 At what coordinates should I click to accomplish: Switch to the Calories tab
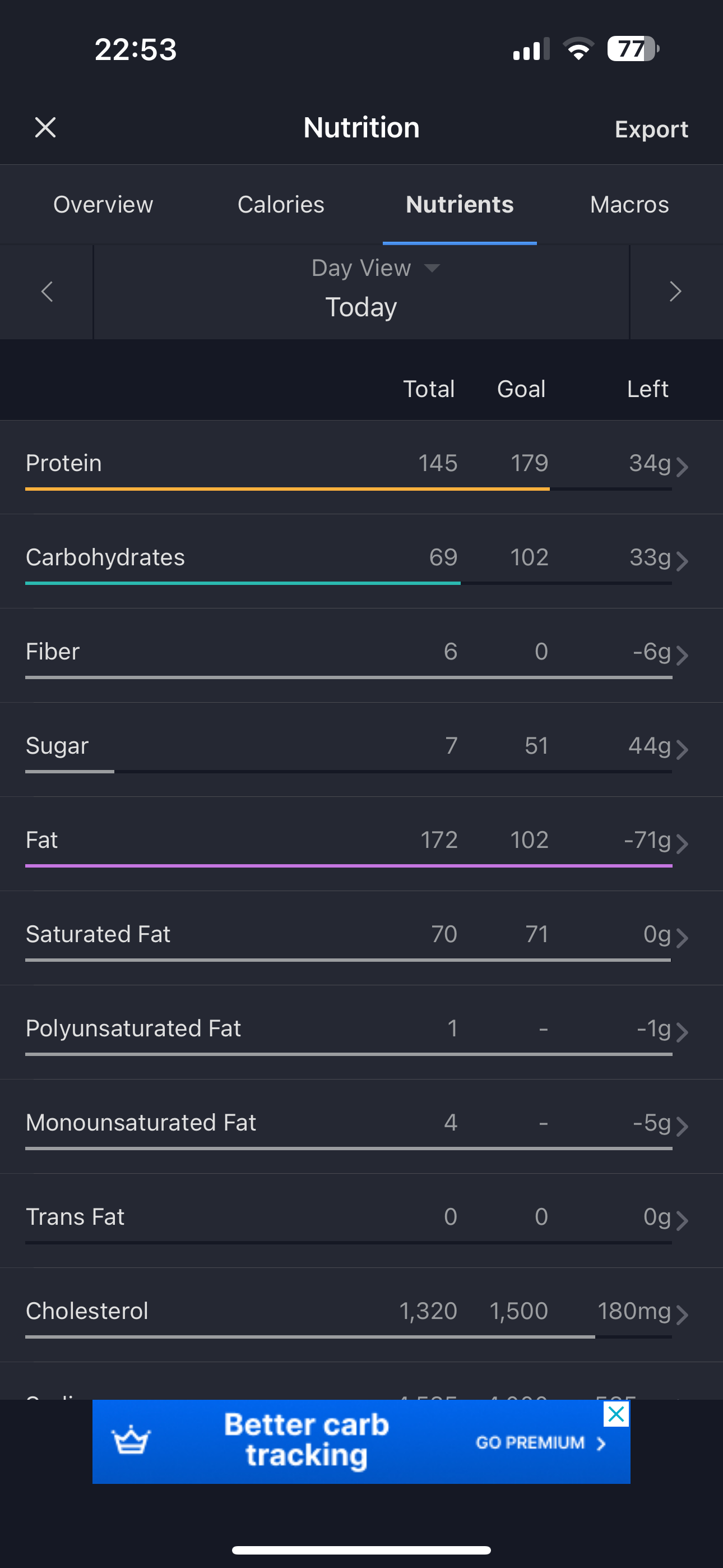[281, 205]
